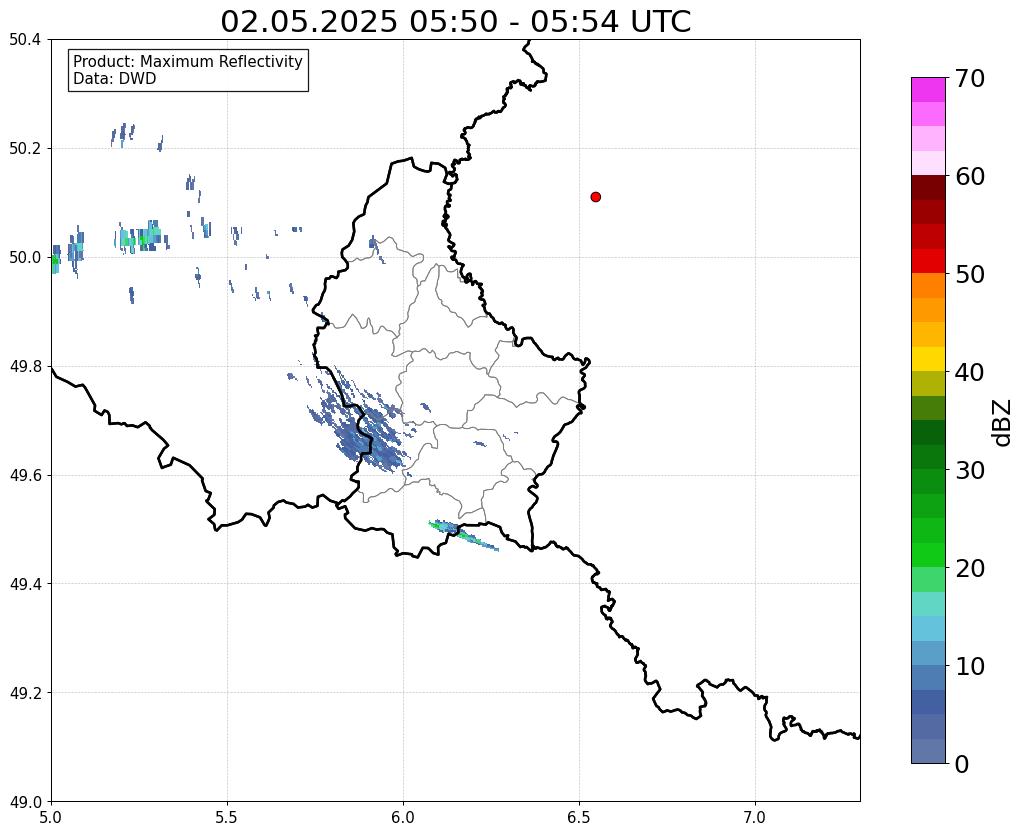The width and height of the screenshot is (1023, 834).
Task: Click the title '02.05.2025 05:50 - 05:54 UTC'
Action: coord(455,22)
